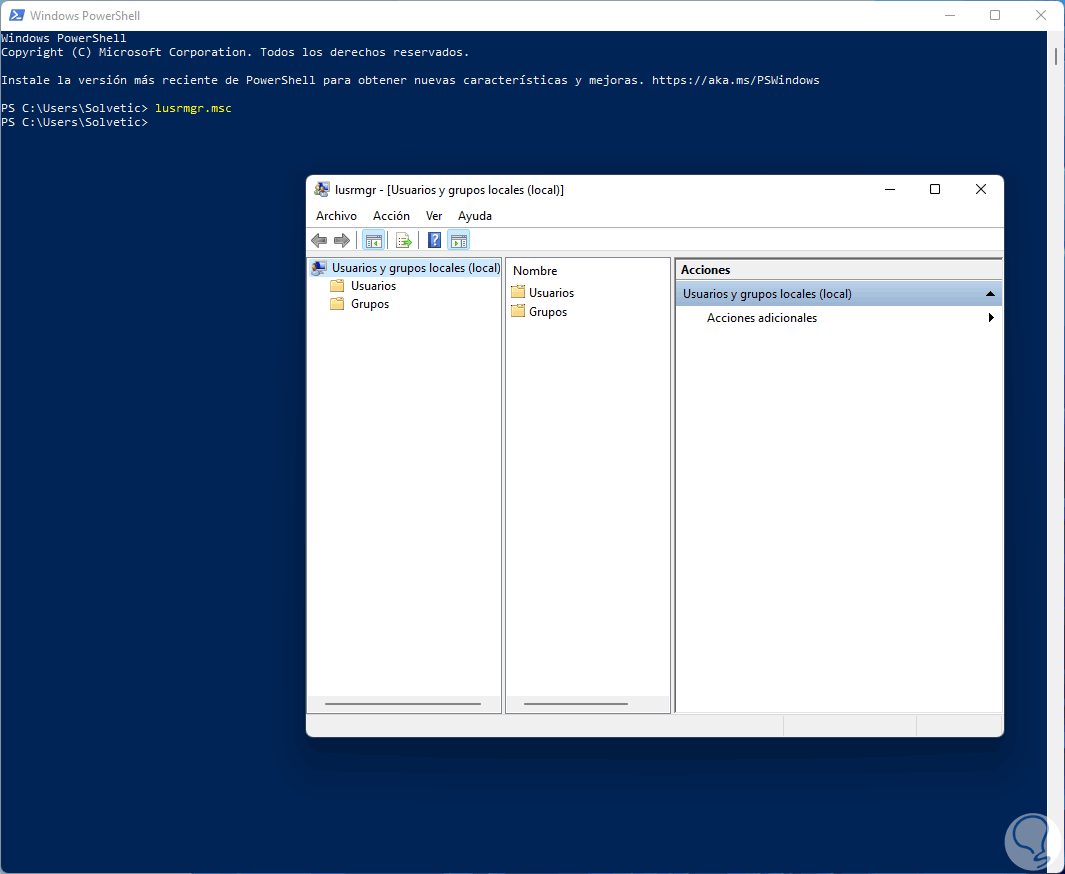This screenshot has width=1065, height=874.
Task: Maximize the Windows PowerShell window
Action: (x=995, y=15)
